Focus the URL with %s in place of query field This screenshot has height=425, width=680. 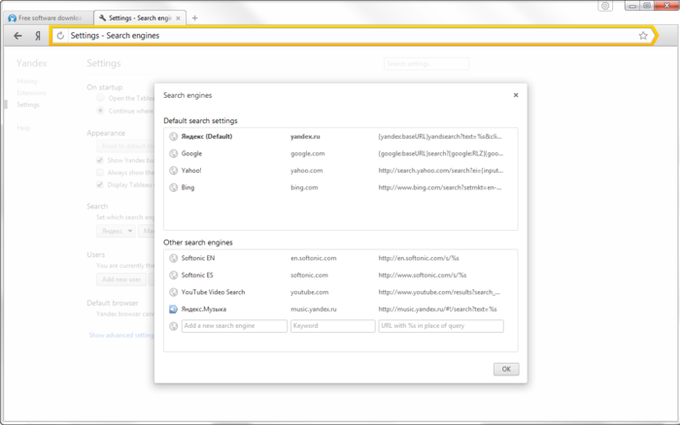click(x=441, y=326)
